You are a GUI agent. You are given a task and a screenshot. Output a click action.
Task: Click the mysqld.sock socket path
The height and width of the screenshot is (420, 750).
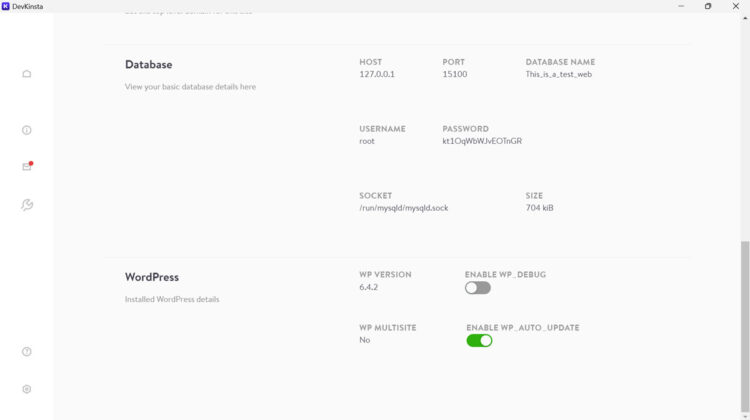tap(404, 208)
